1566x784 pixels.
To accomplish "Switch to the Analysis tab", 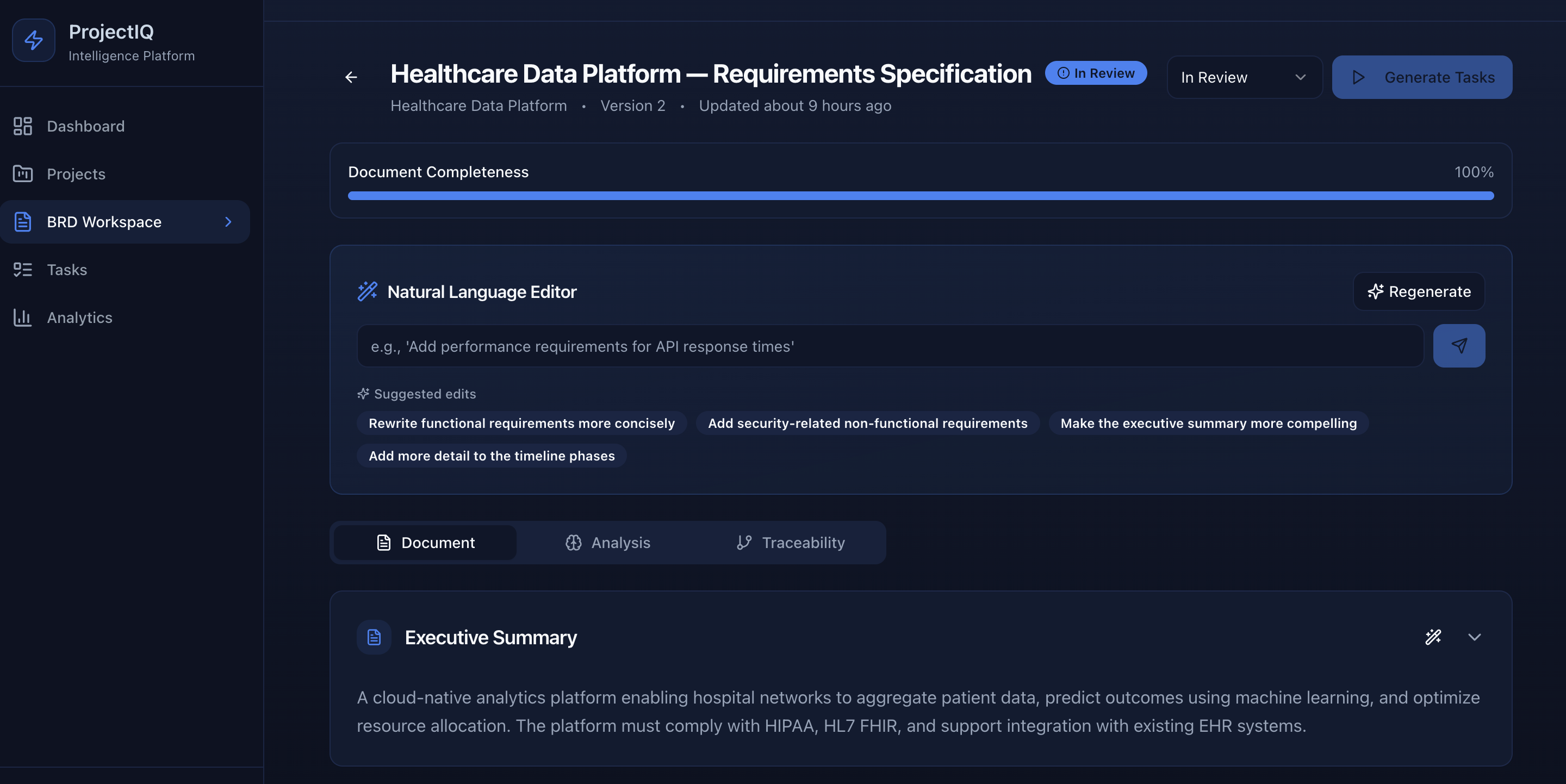I will 608,543.
